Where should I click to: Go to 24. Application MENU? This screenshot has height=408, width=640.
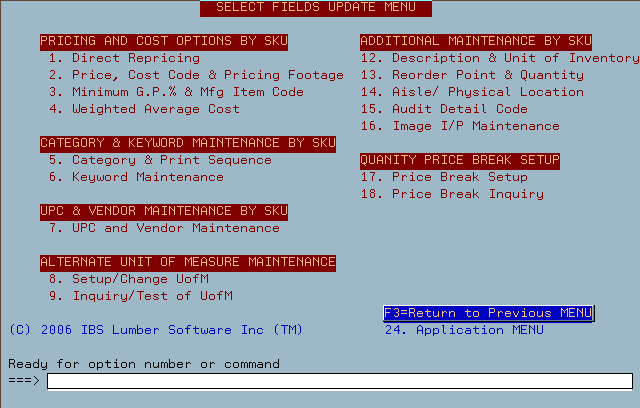click(464, 330)
